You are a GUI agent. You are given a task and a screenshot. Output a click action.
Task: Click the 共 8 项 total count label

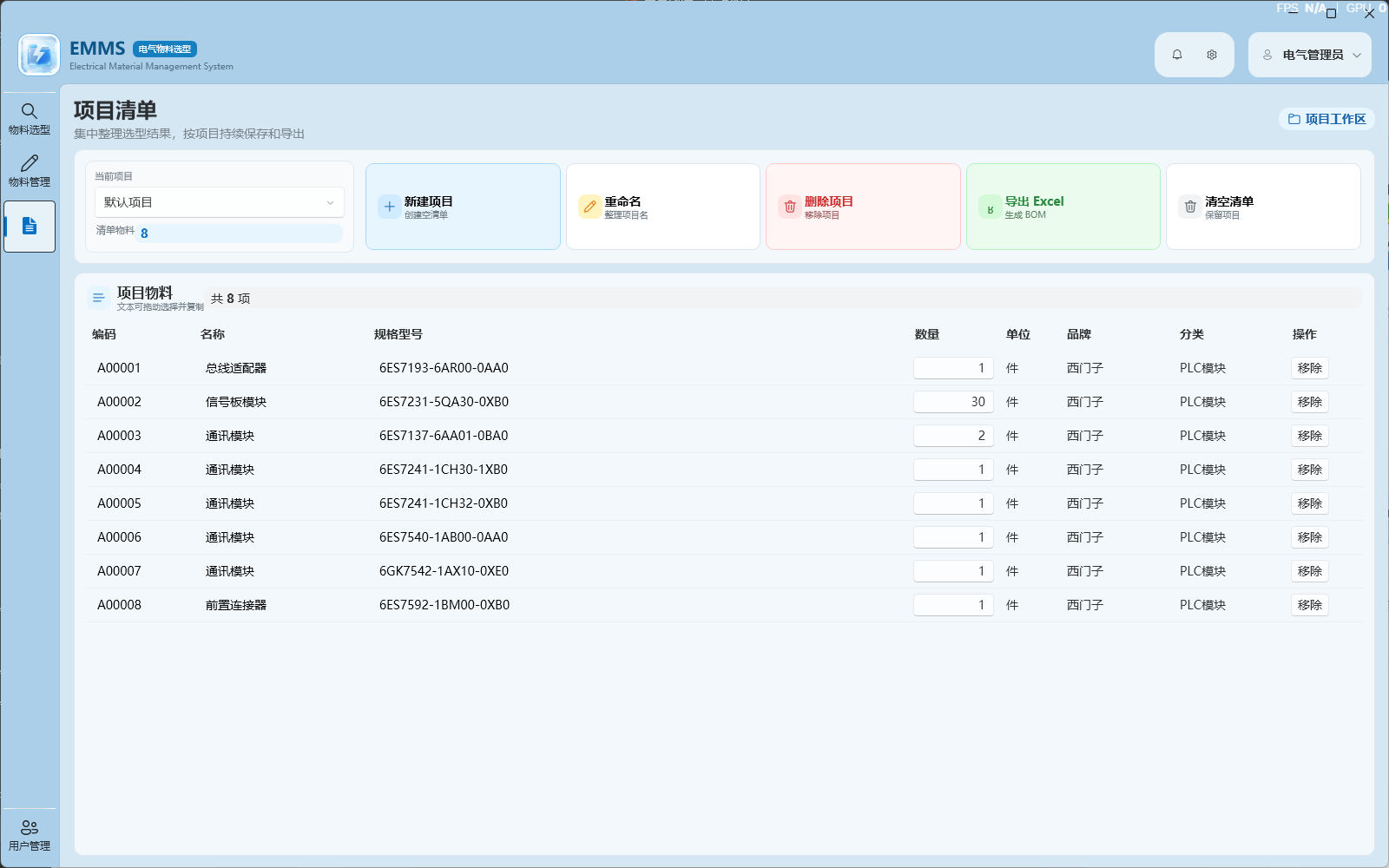click(231, 299)
